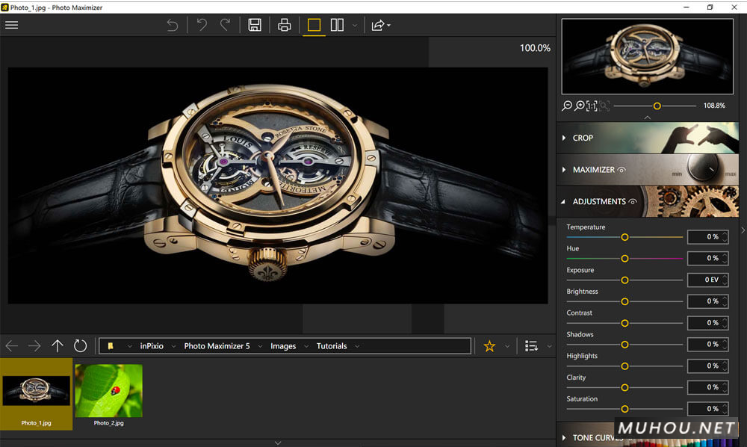The height and width of the screenshot is (447, 747).
Task: Switch to split before/after view
Action: [338, 25]
